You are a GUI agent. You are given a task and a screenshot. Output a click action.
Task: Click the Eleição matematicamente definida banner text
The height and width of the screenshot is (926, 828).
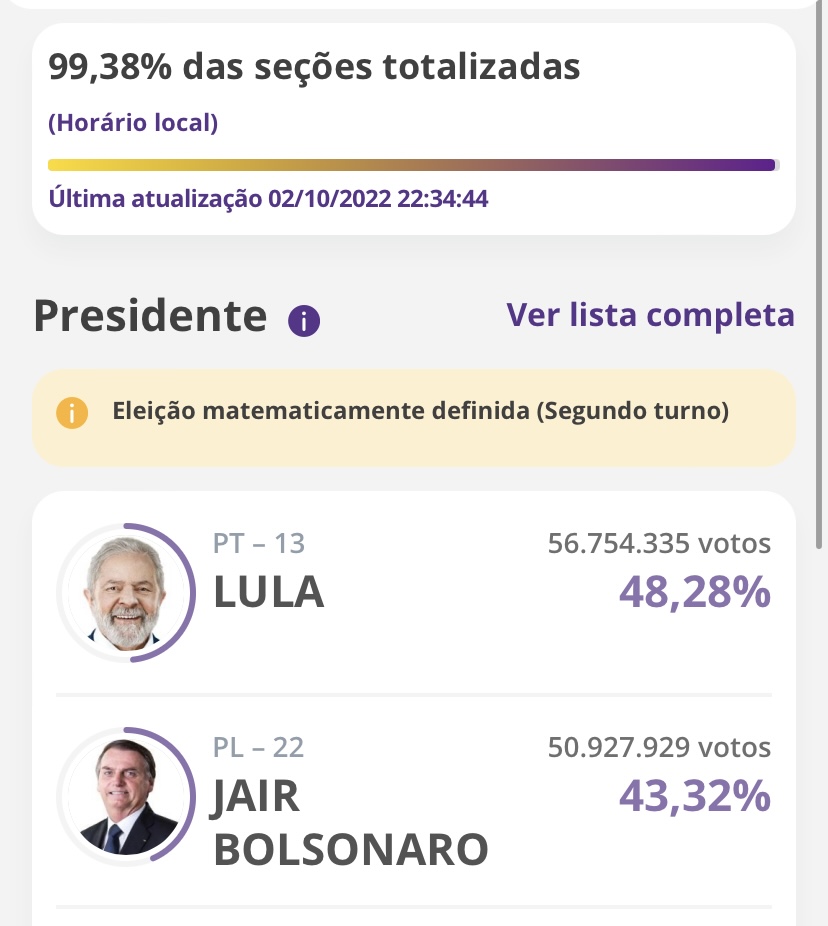click(420, 411)
